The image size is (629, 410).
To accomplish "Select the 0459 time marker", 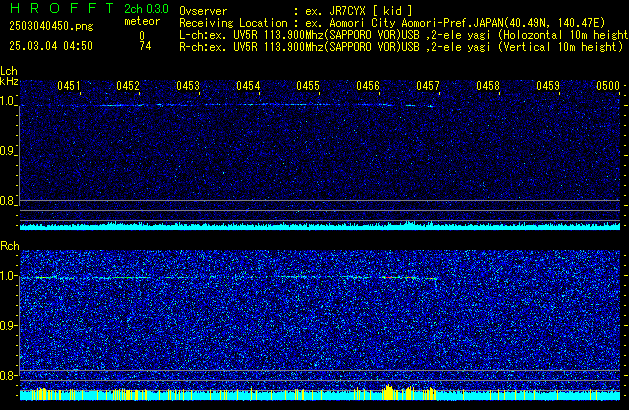I will click(548, 86).
